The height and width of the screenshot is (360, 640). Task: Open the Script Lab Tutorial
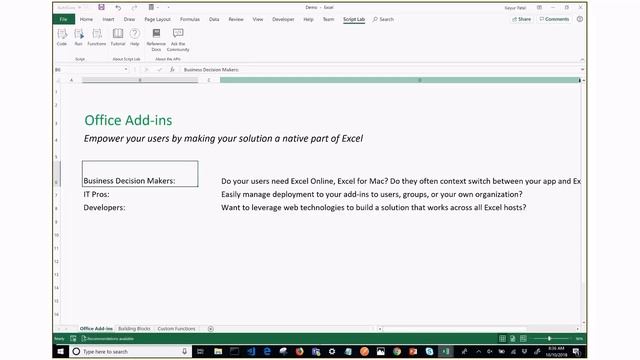point(118,37)
